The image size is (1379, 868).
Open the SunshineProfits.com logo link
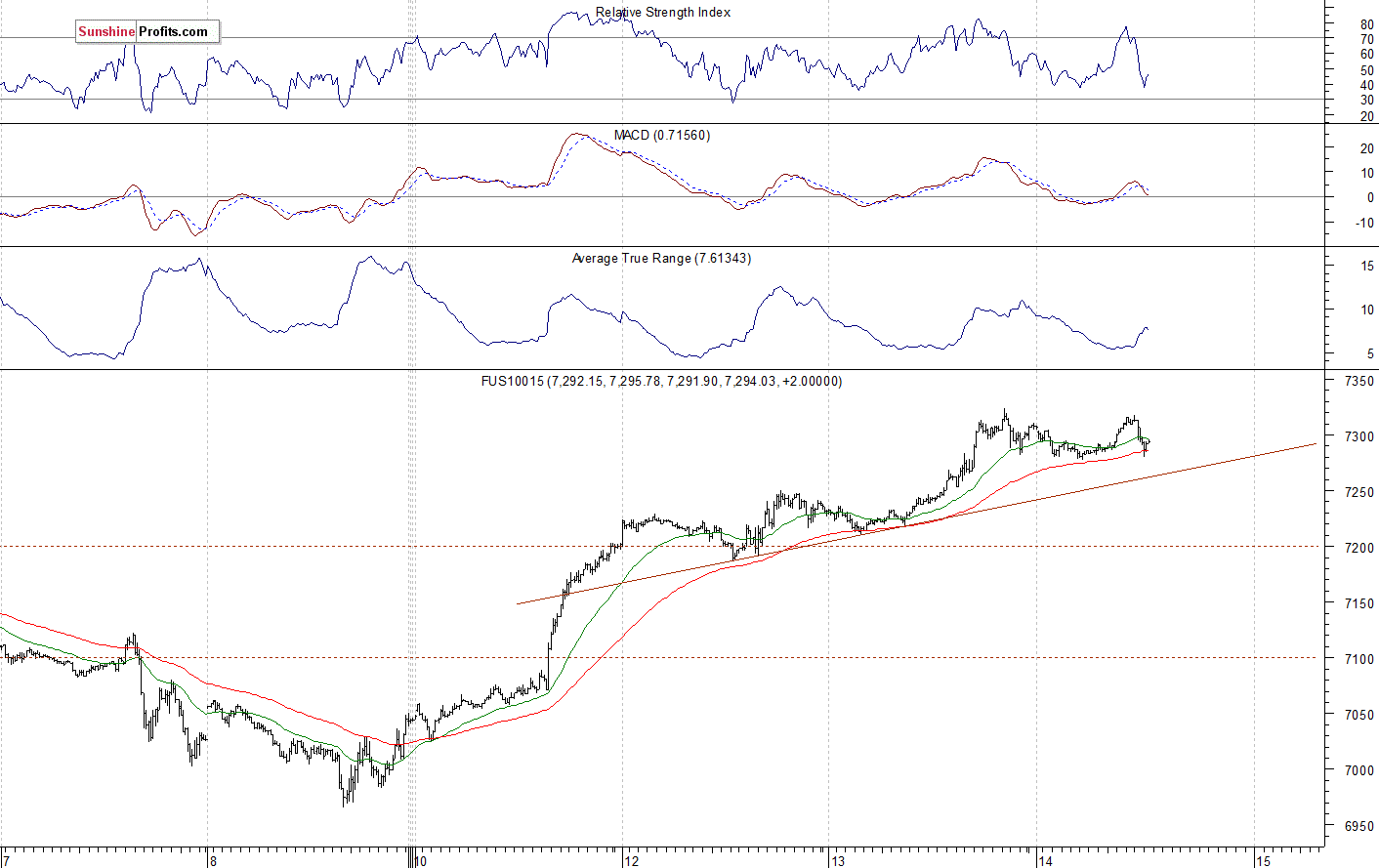point(147,32)
